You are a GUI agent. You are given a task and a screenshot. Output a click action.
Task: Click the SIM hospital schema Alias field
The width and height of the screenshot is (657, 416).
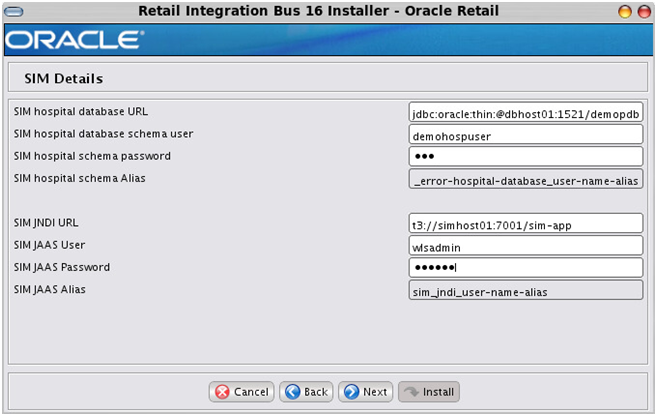[x=525, y=179]
